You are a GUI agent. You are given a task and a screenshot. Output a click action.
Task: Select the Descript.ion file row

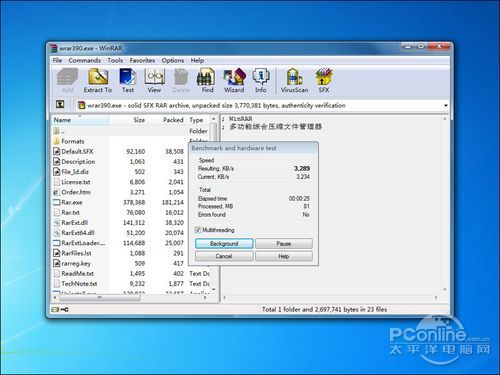[131, 162]
